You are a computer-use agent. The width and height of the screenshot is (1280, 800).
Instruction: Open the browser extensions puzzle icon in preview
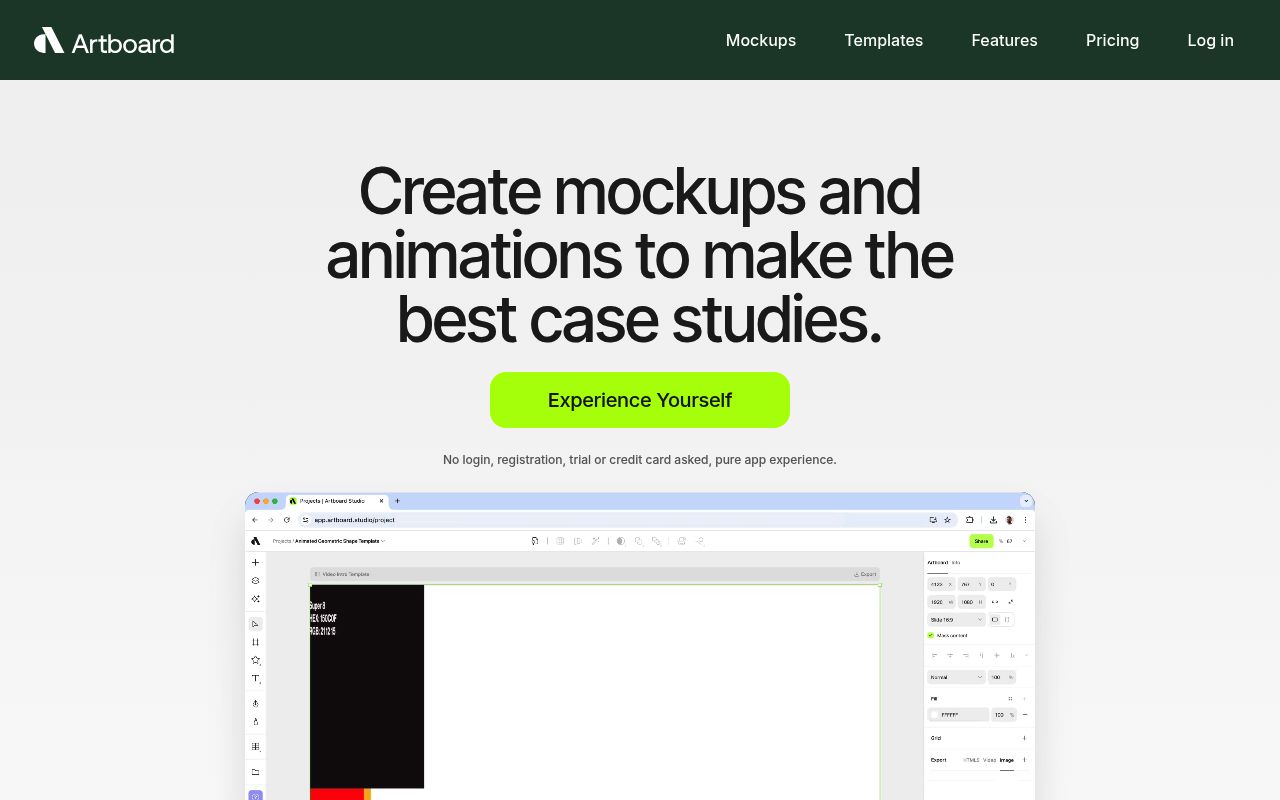970,520
